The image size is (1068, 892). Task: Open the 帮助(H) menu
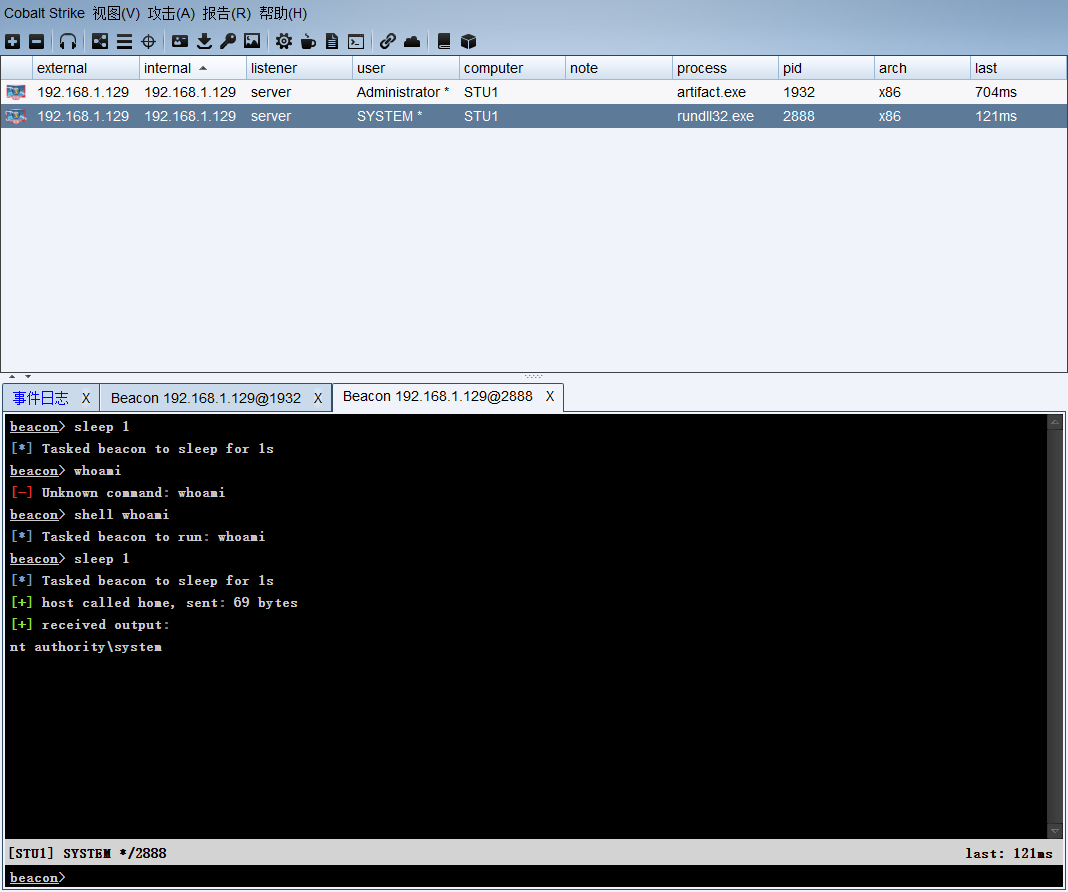(283, 13)
